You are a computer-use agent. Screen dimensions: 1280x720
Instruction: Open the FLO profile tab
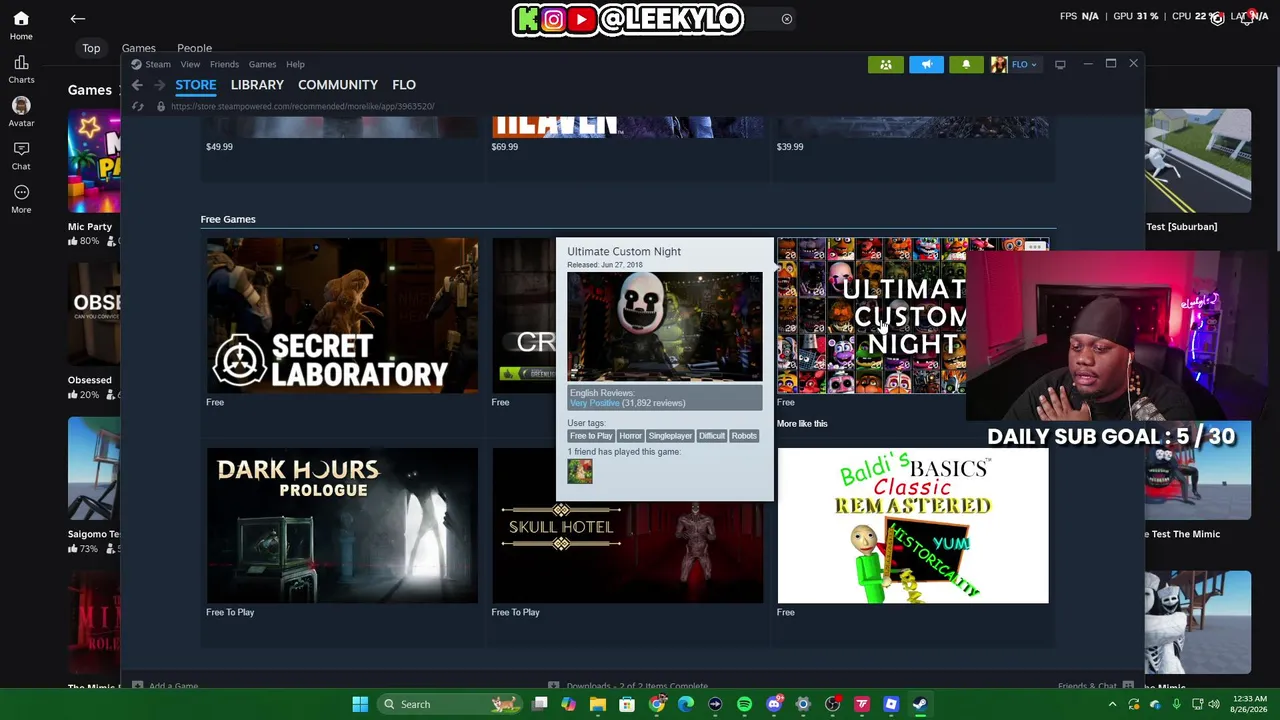pos(404,85)
